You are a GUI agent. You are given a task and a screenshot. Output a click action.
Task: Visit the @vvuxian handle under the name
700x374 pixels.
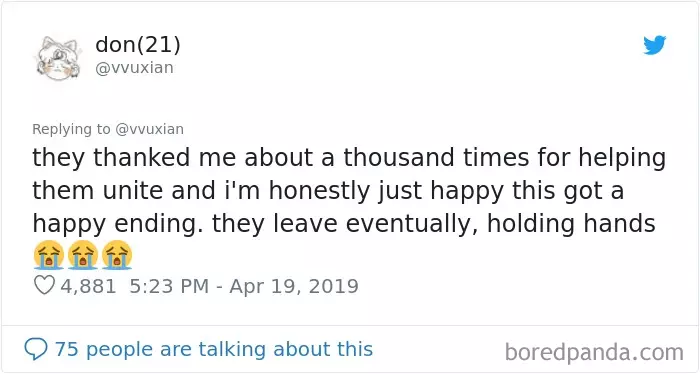pos(134,68)
